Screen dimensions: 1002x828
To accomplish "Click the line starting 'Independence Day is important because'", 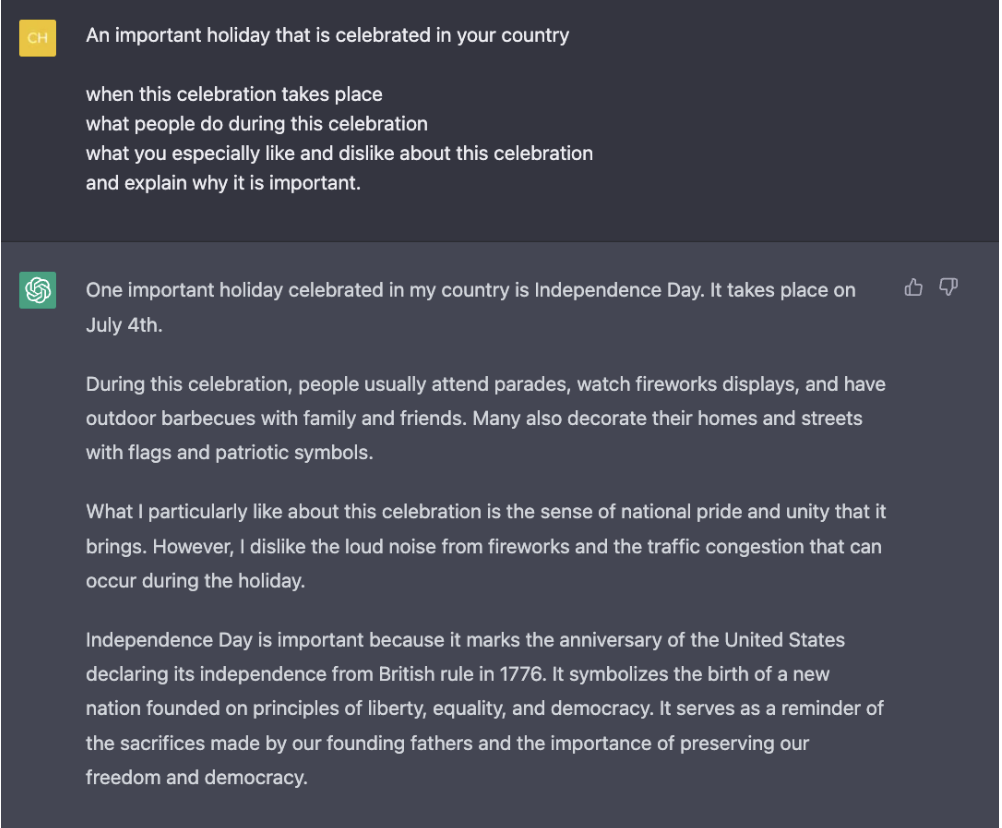I will tap(465, 641).
